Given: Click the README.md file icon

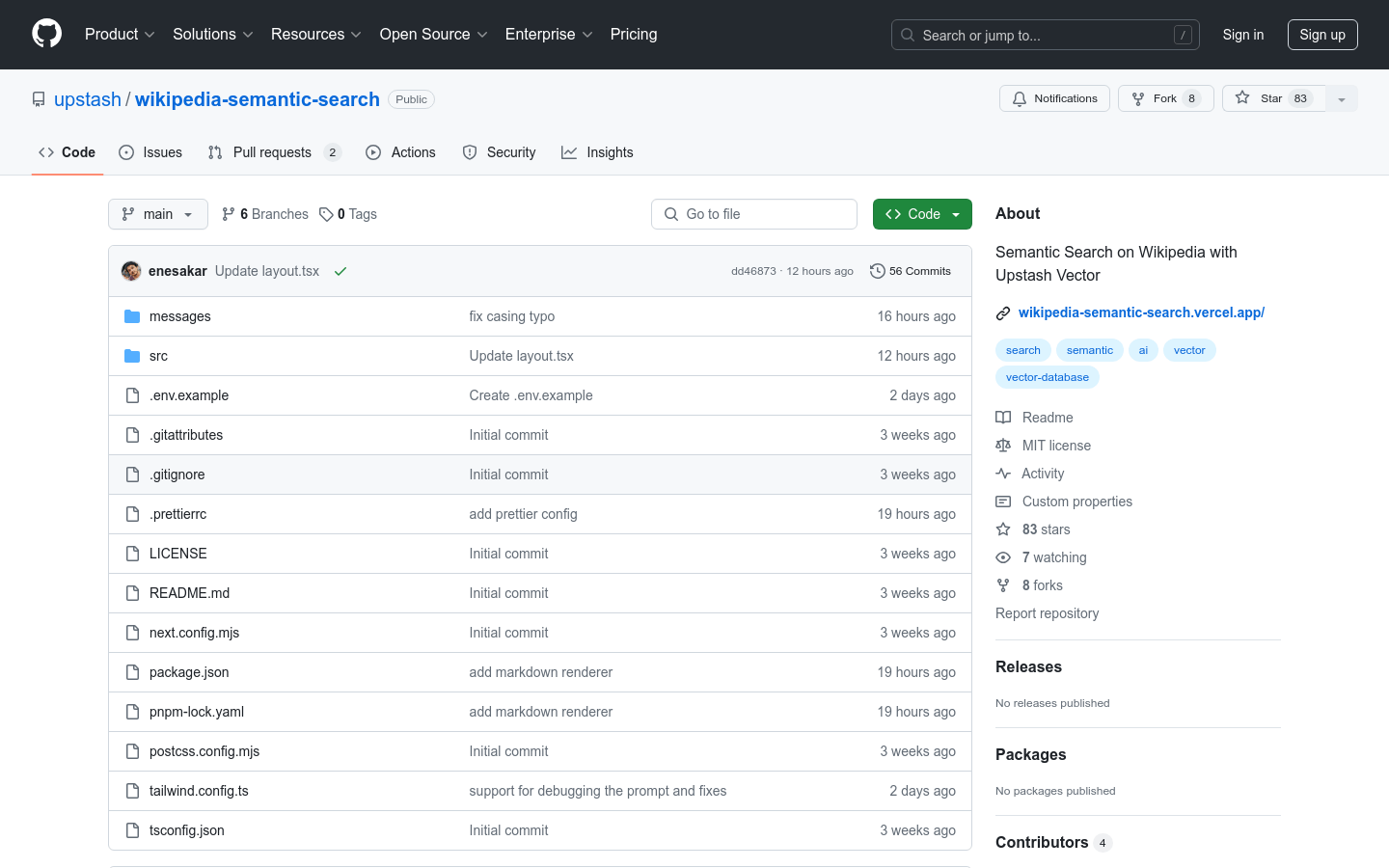Looking at the screenshot, I should 132,593.
